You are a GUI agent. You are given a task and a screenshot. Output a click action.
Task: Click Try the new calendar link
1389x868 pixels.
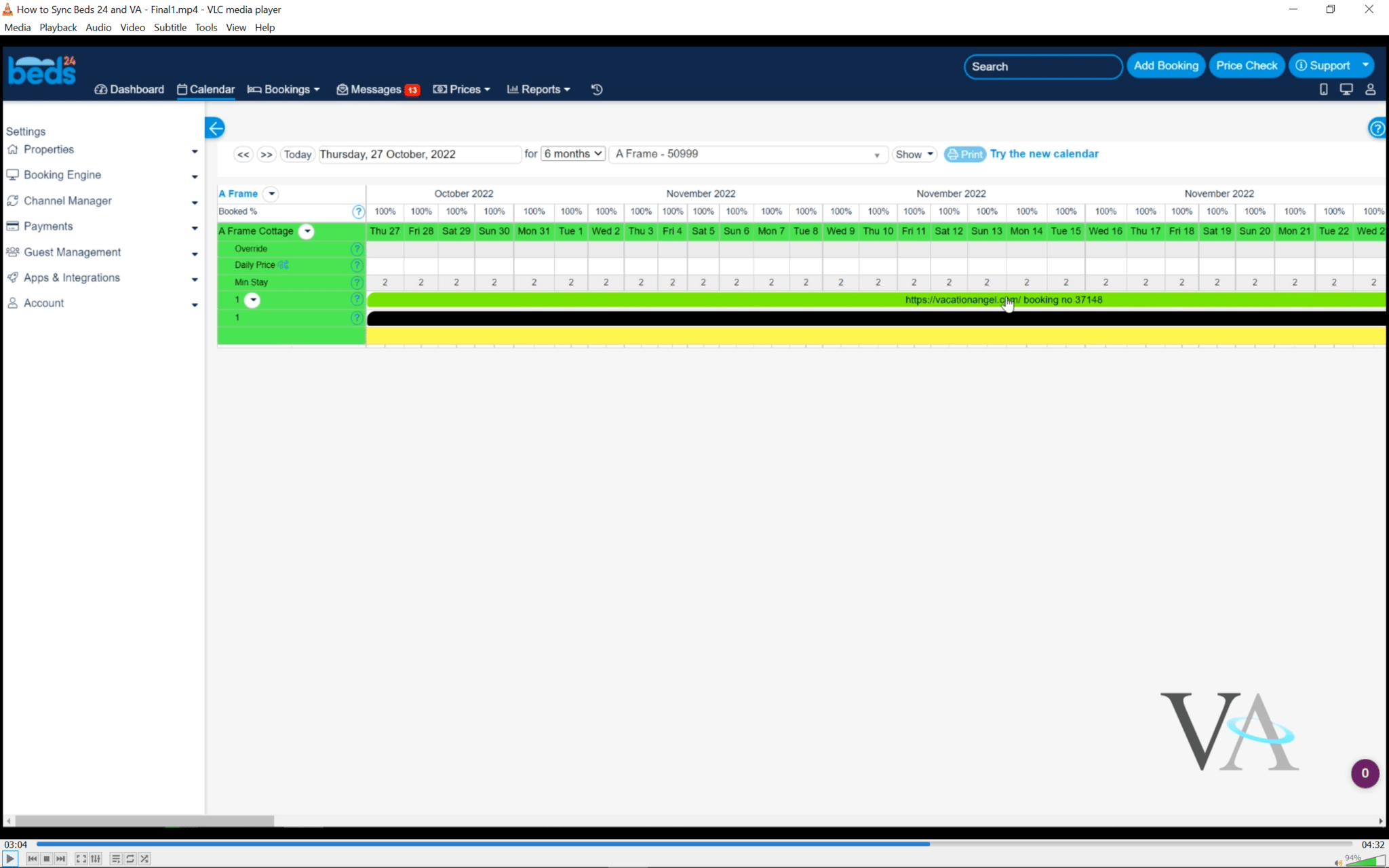point(1044,154)
